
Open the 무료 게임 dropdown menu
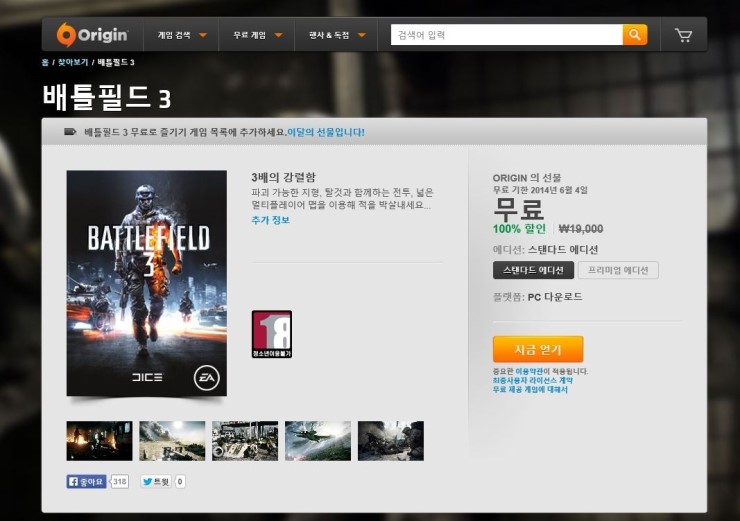click(257, 35)
